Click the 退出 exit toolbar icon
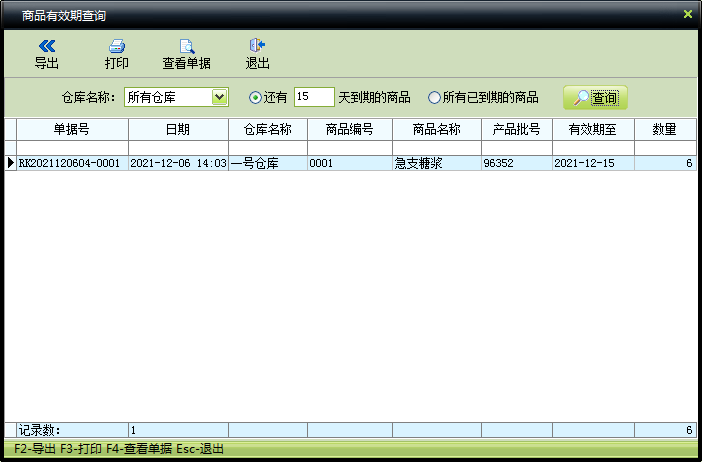Image resolution: width=702 pixels, height=462 pixels. click(257, 54)
